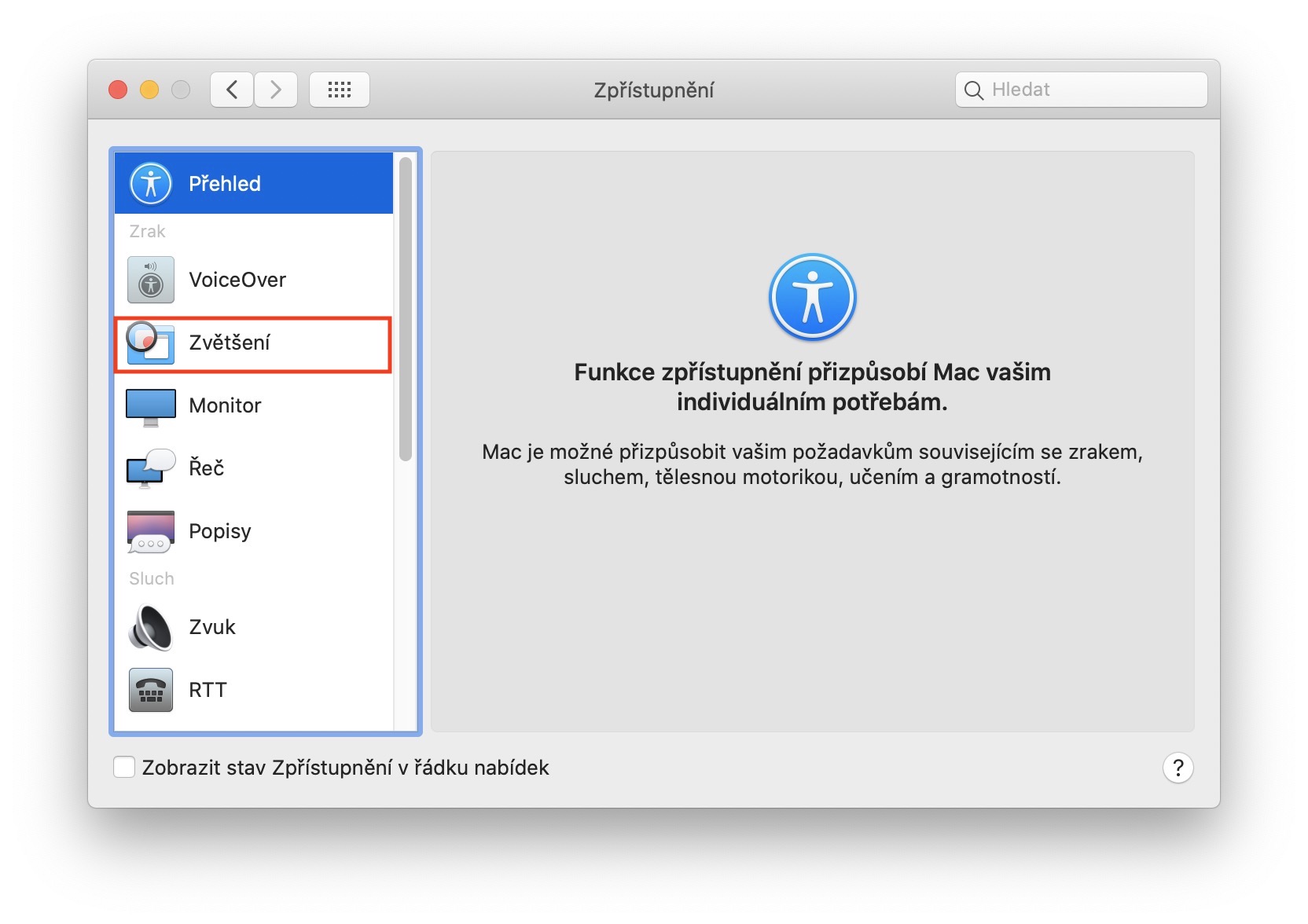Go back with the left arrow

point(232,90)
